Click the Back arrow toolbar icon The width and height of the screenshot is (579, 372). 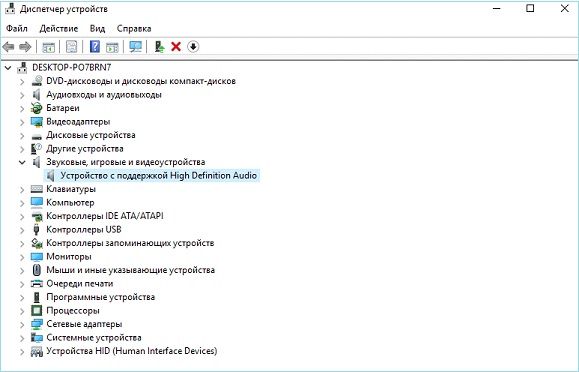(8, 47)
